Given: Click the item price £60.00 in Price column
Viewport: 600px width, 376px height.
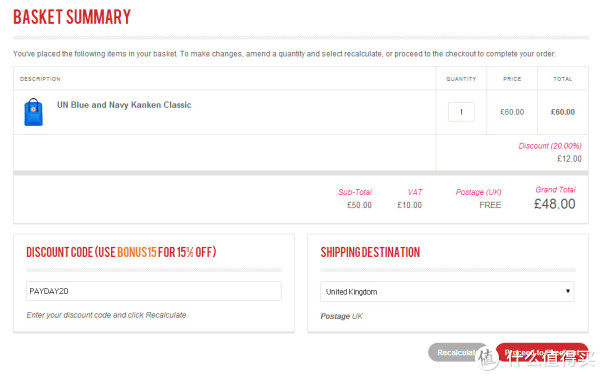Looking at the screenshot, I should click(512, 112).
